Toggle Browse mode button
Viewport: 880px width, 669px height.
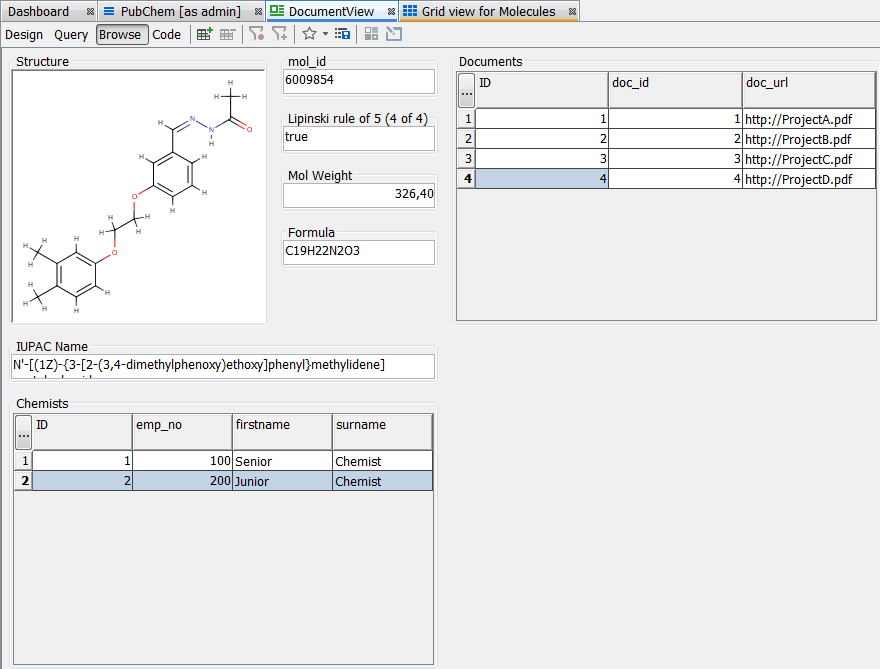(122, 34)
